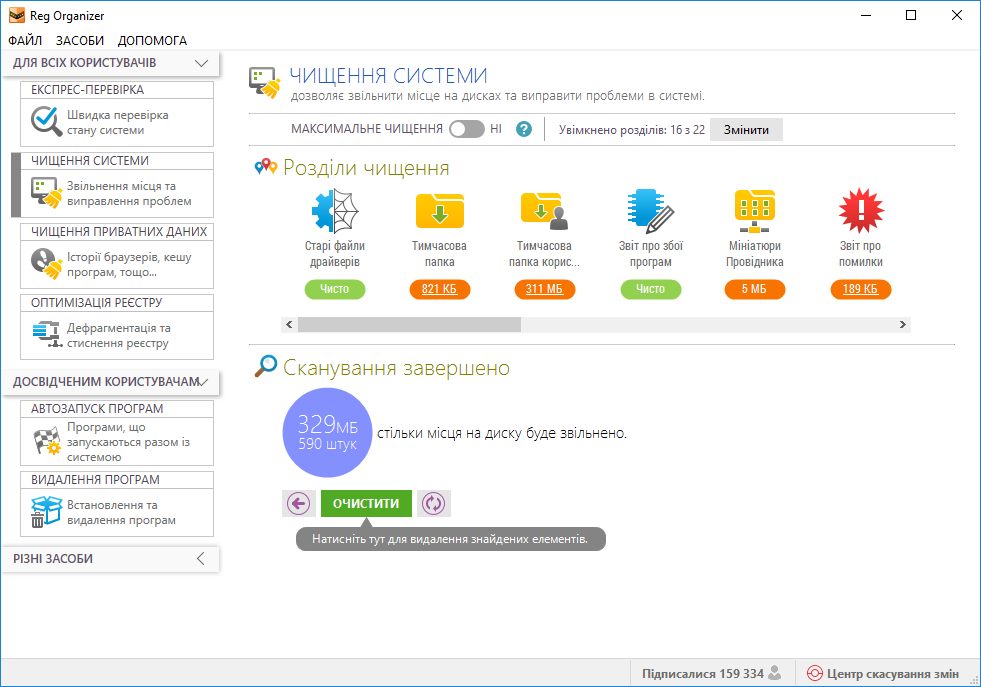Select the ВИДАЛЕННЯ ПРОГРАМ header

click(117, 480)
